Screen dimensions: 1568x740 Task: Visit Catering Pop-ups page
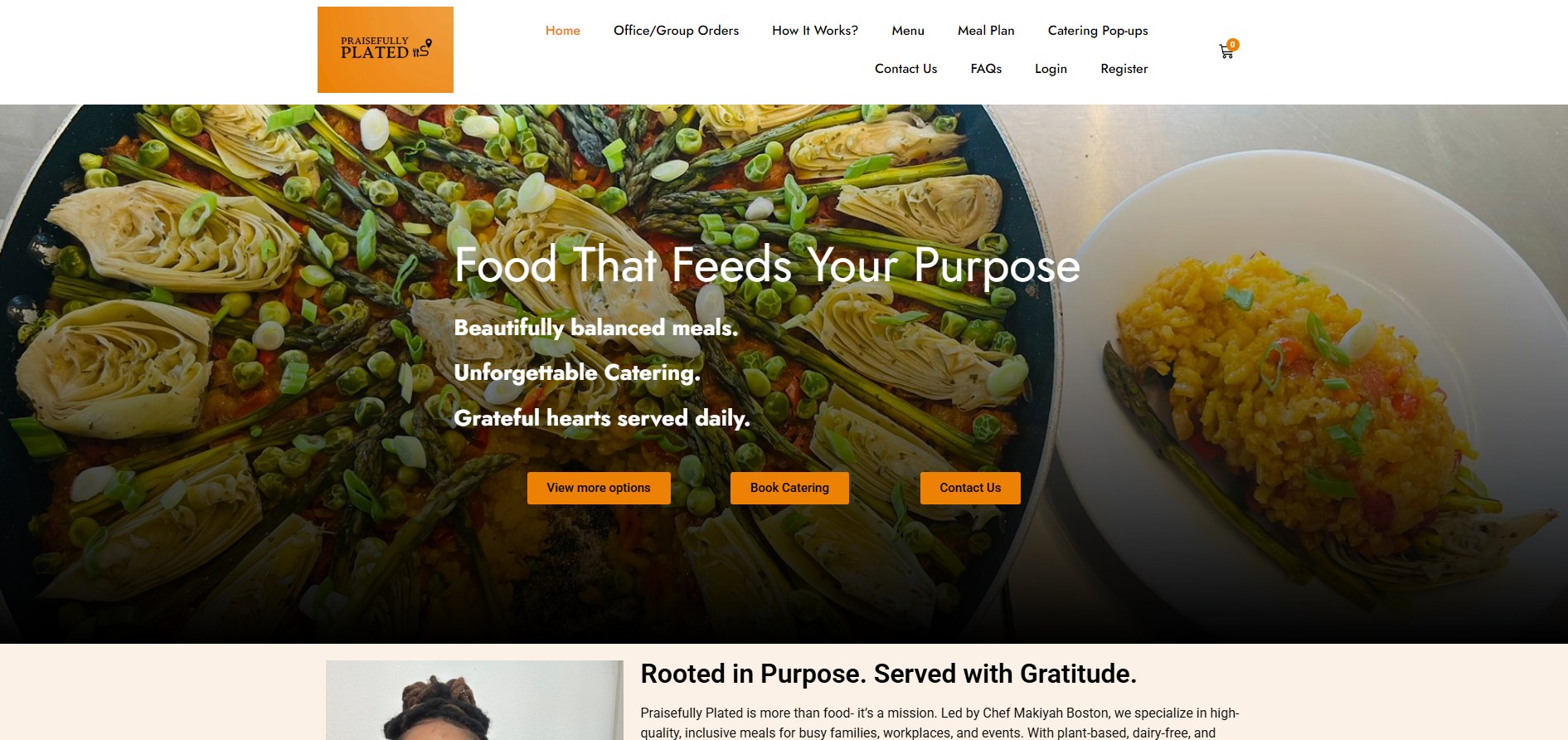(x=1098, y=31)
